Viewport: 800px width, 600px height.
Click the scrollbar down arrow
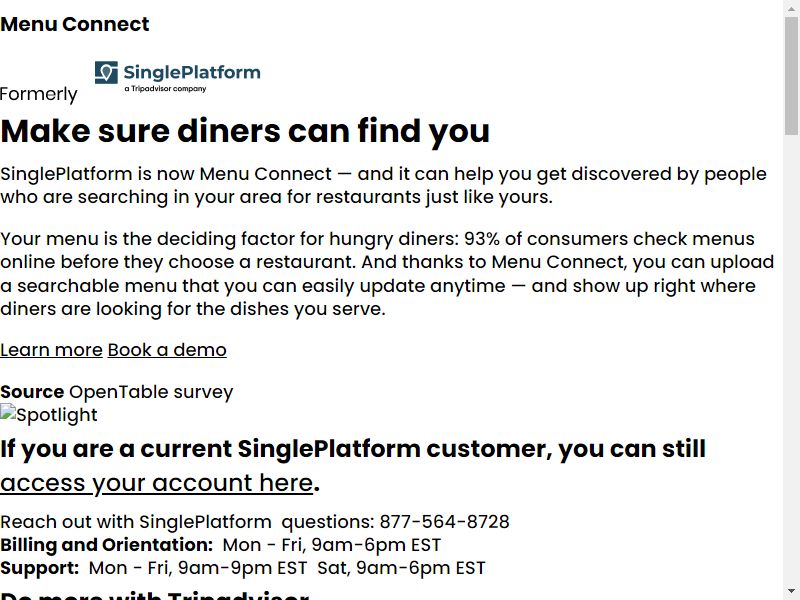point(791,591)
